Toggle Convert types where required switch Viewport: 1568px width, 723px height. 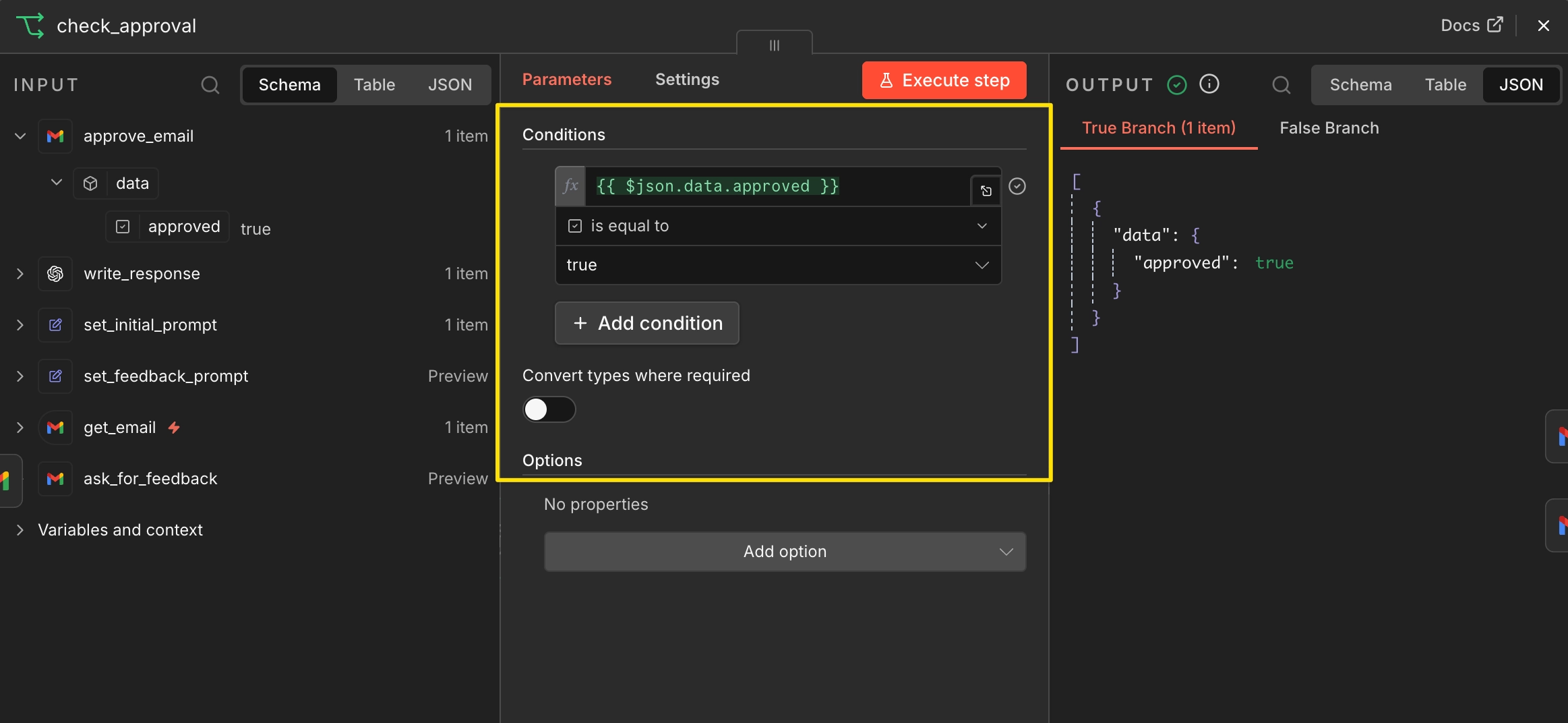point(549,409)
